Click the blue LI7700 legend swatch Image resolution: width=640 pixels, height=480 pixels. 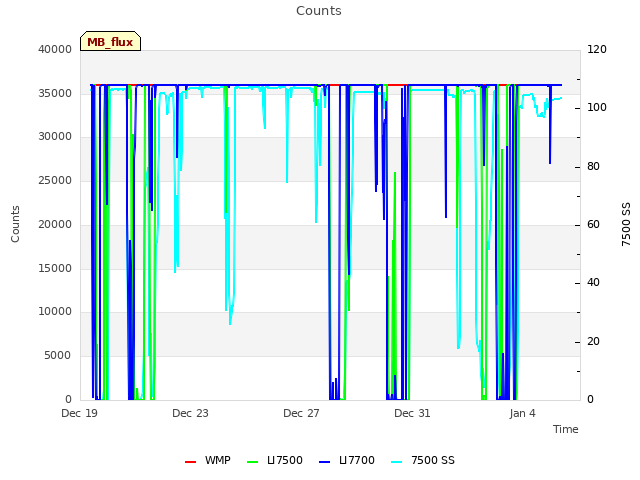click(x=324, y=462)
